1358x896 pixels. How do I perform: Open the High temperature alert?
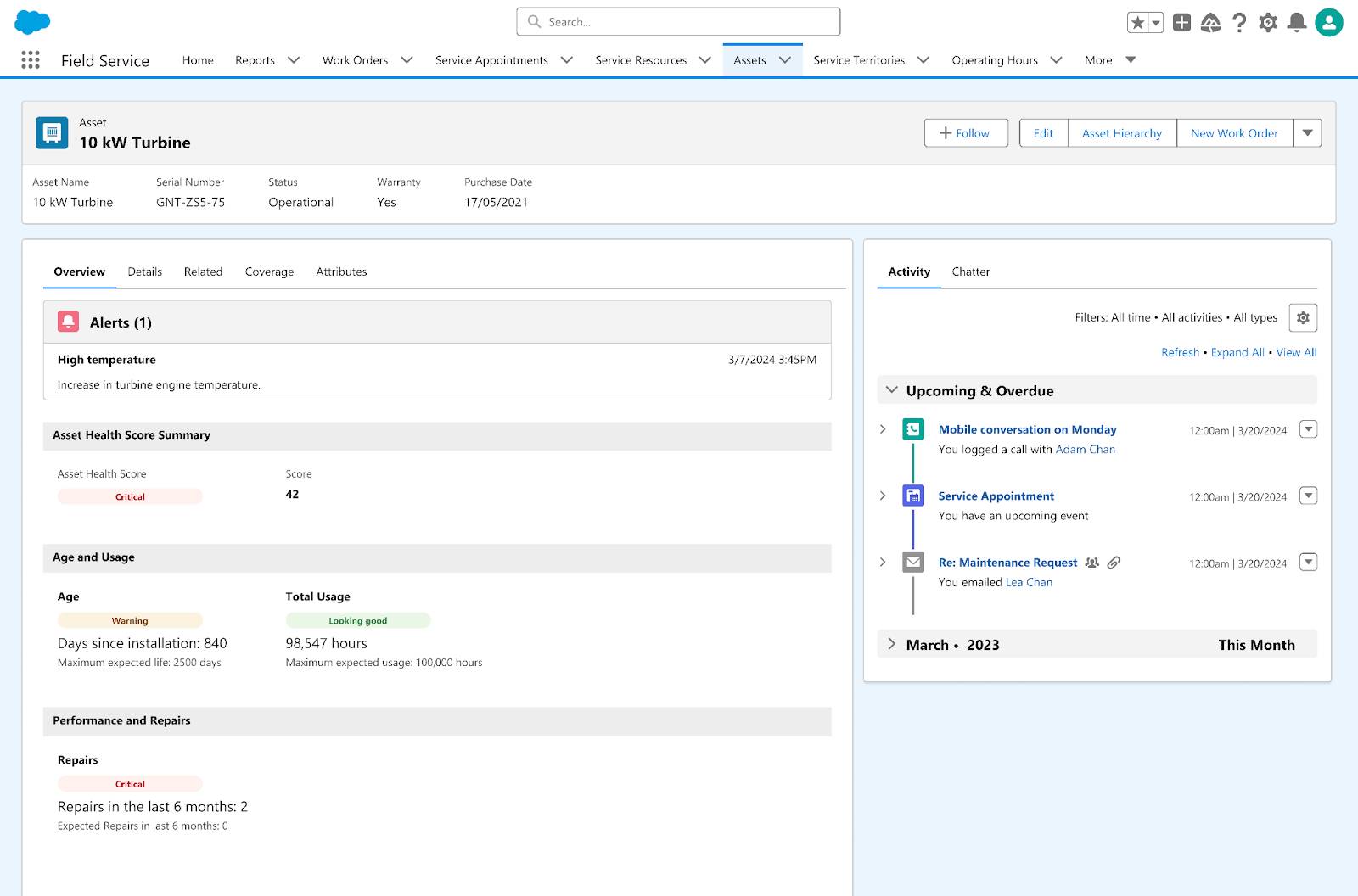pos(106,360)
